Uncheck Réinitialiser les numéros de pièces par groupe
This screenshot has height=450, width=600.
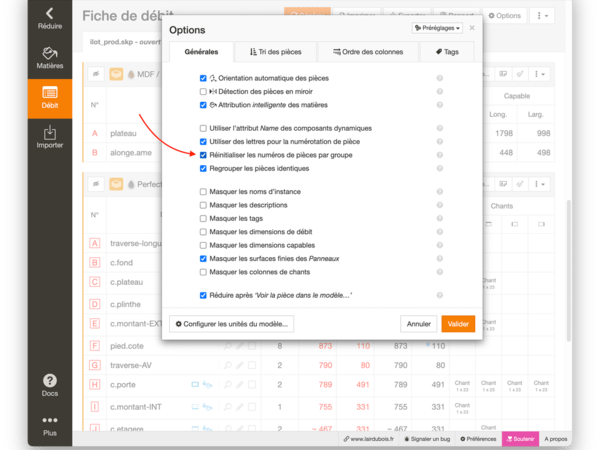204,156
